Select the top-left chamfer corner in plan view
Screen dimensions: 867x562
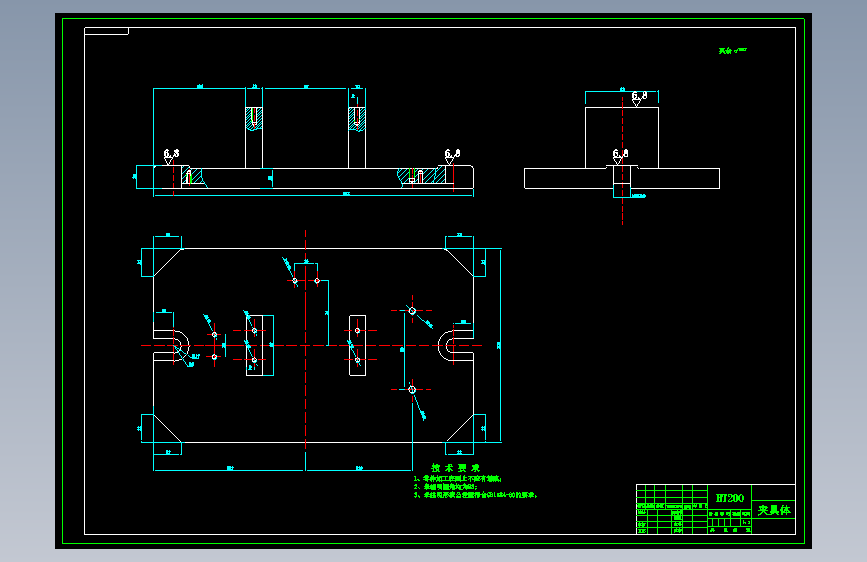(168, 262)
